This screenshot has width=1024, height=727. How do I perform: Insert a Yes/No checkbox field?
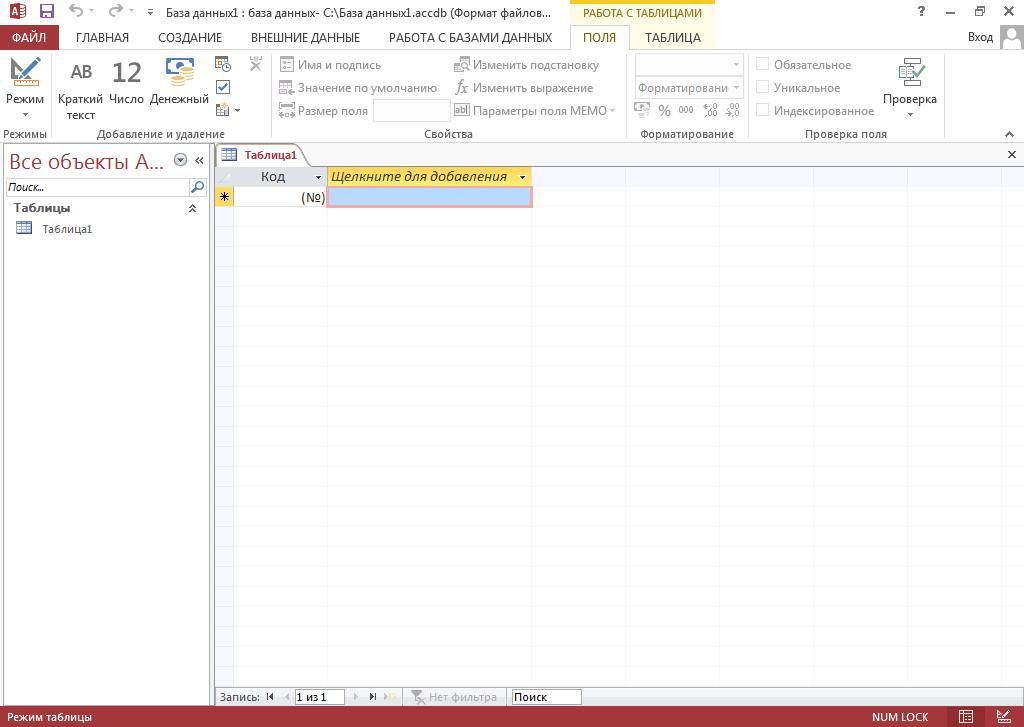tap(223, 87)
